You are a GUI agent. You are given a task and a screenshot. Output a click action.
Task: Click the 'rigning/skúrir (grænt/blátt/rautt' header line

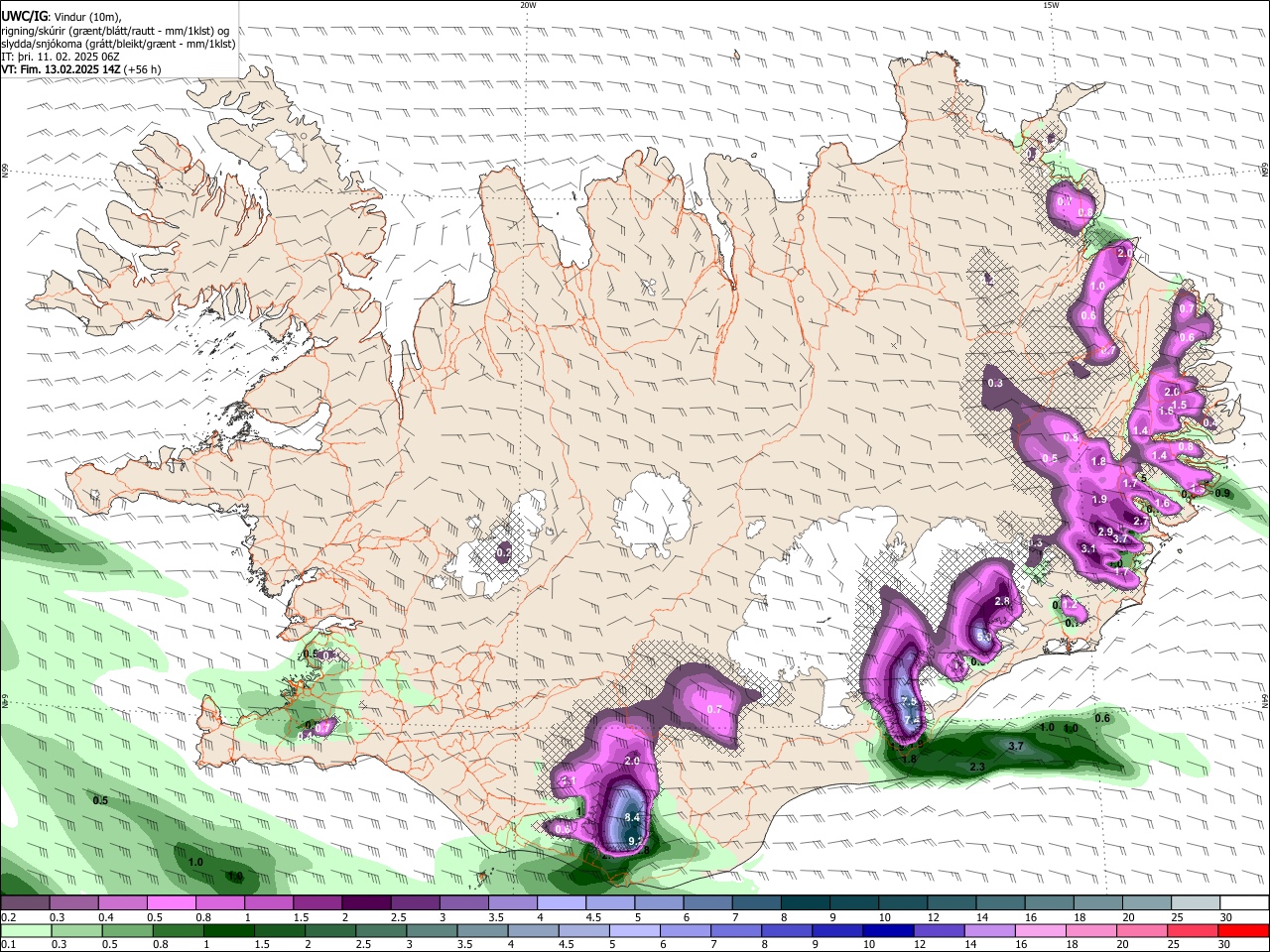pyautogui.click(x=114, y=30)
